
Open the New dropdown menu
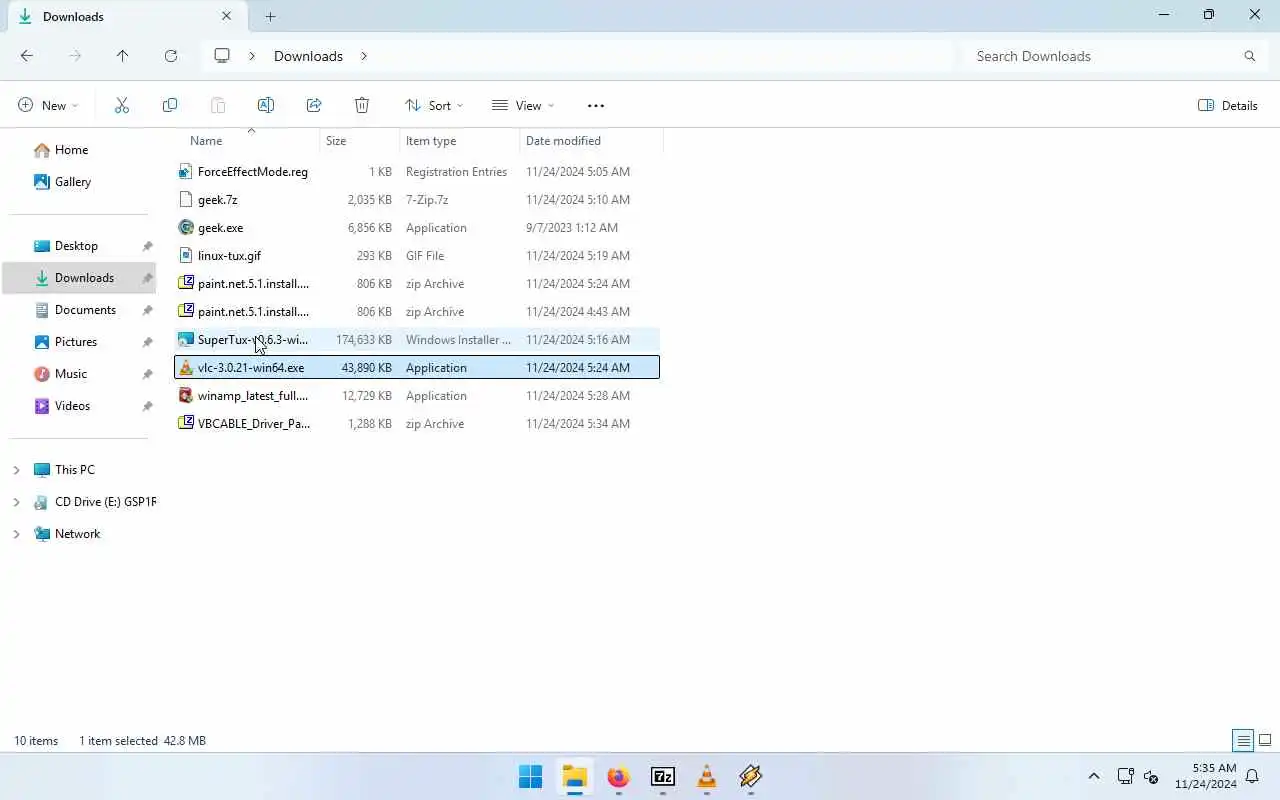[x=48, y=105]
